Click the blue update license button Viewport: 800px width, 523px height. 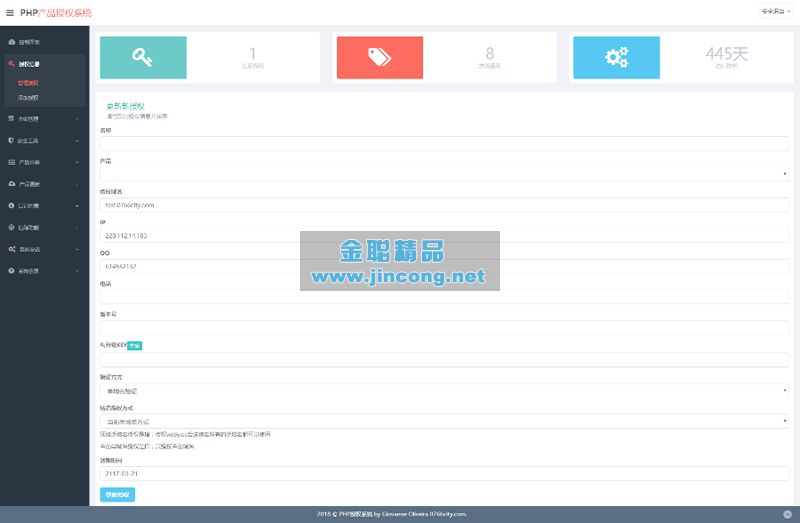(x=117, y=494)
